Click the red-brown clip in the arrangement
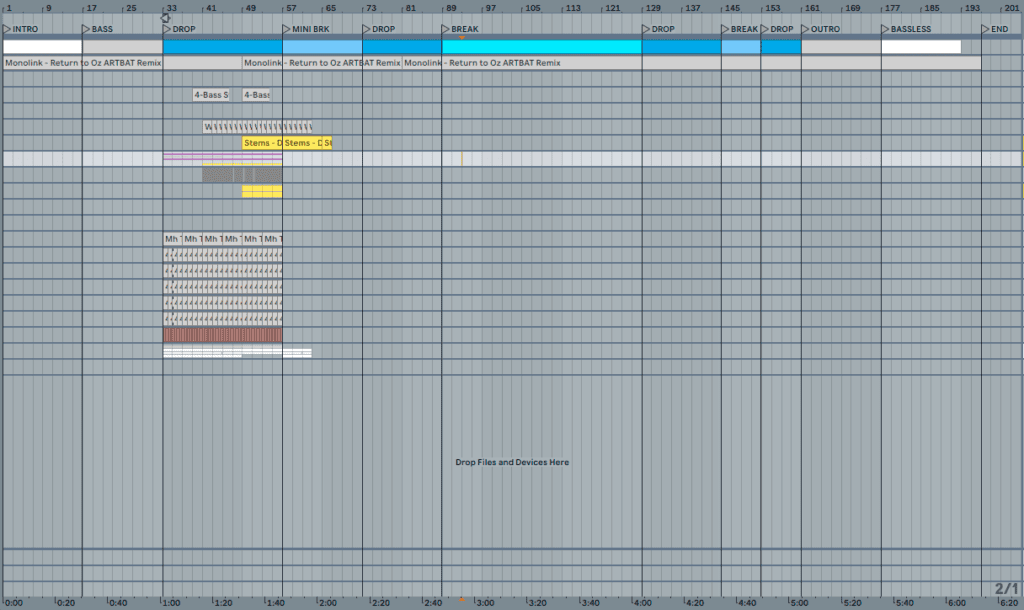This screenshot has height=610, width=1024. coord(222,334)
